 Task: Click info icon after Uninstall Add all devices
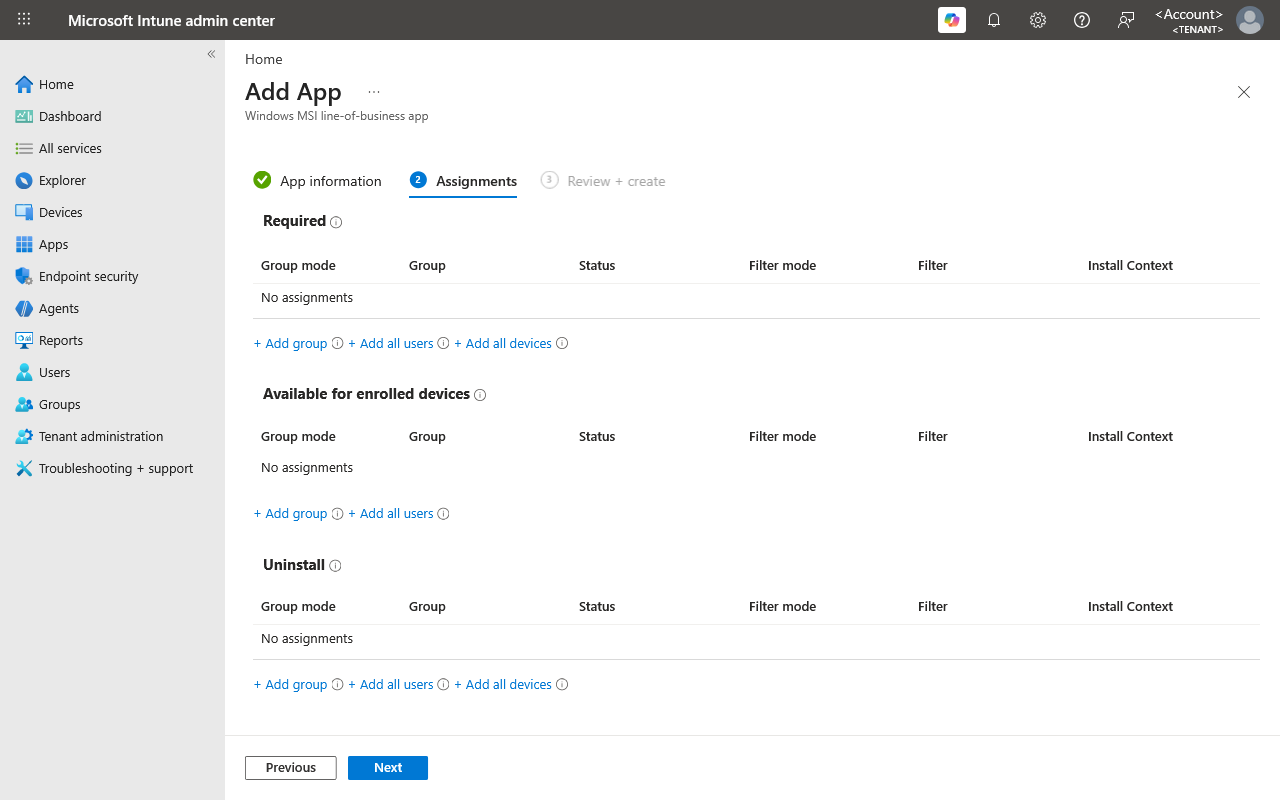pos(562,684)
